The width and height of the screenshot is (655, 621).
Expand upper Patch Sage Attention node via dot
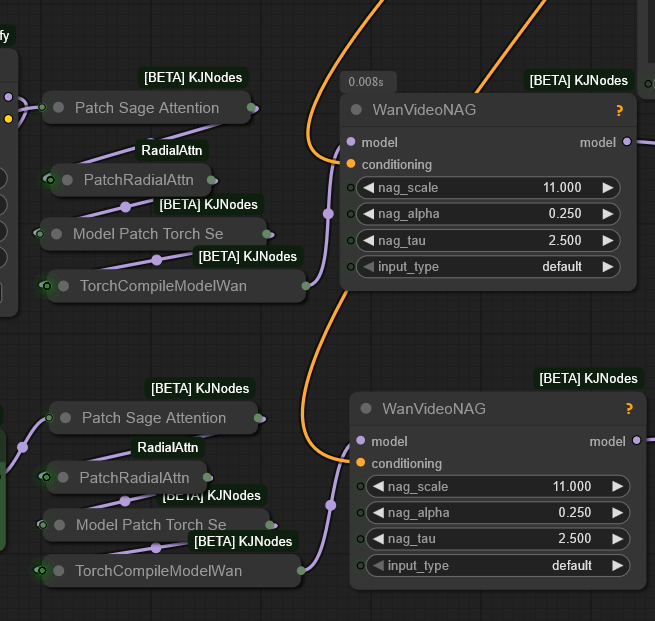58,108
